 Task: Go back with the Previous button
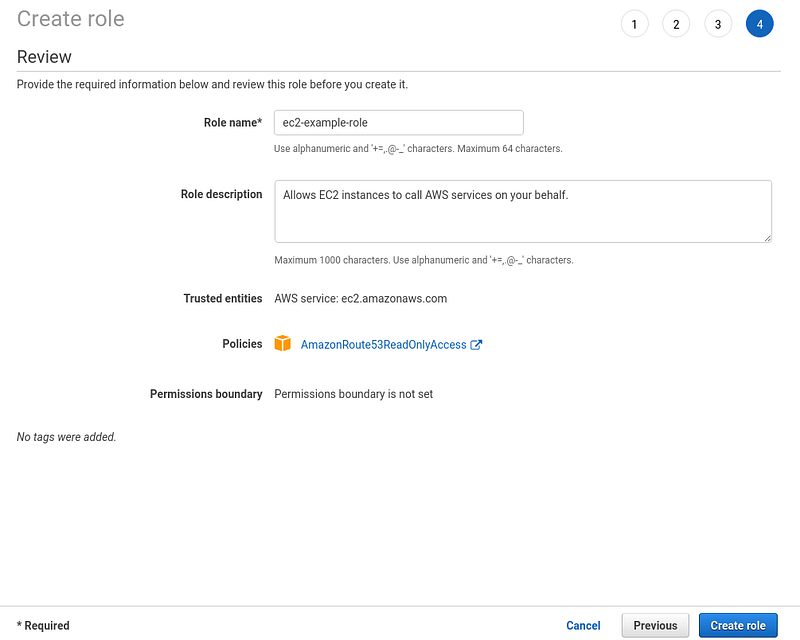655,626
